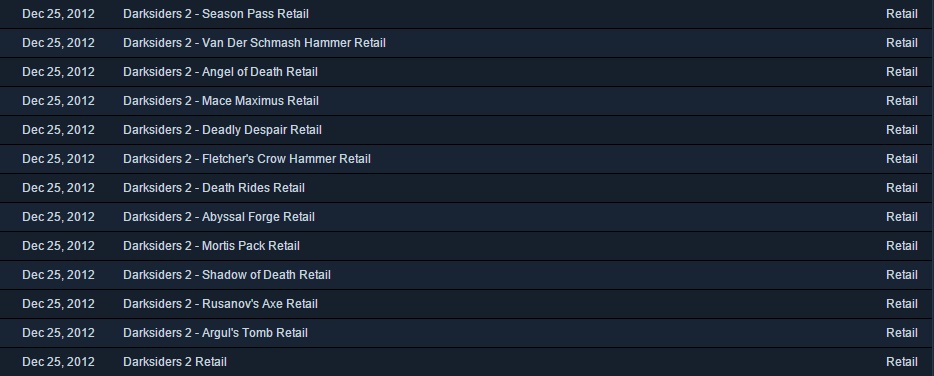Open the Darksiders 2 - Fletcher's Crow Hammer Retail entry
Image resolution: width=934 pixels, height=376 pixels.
click(247, 159)
